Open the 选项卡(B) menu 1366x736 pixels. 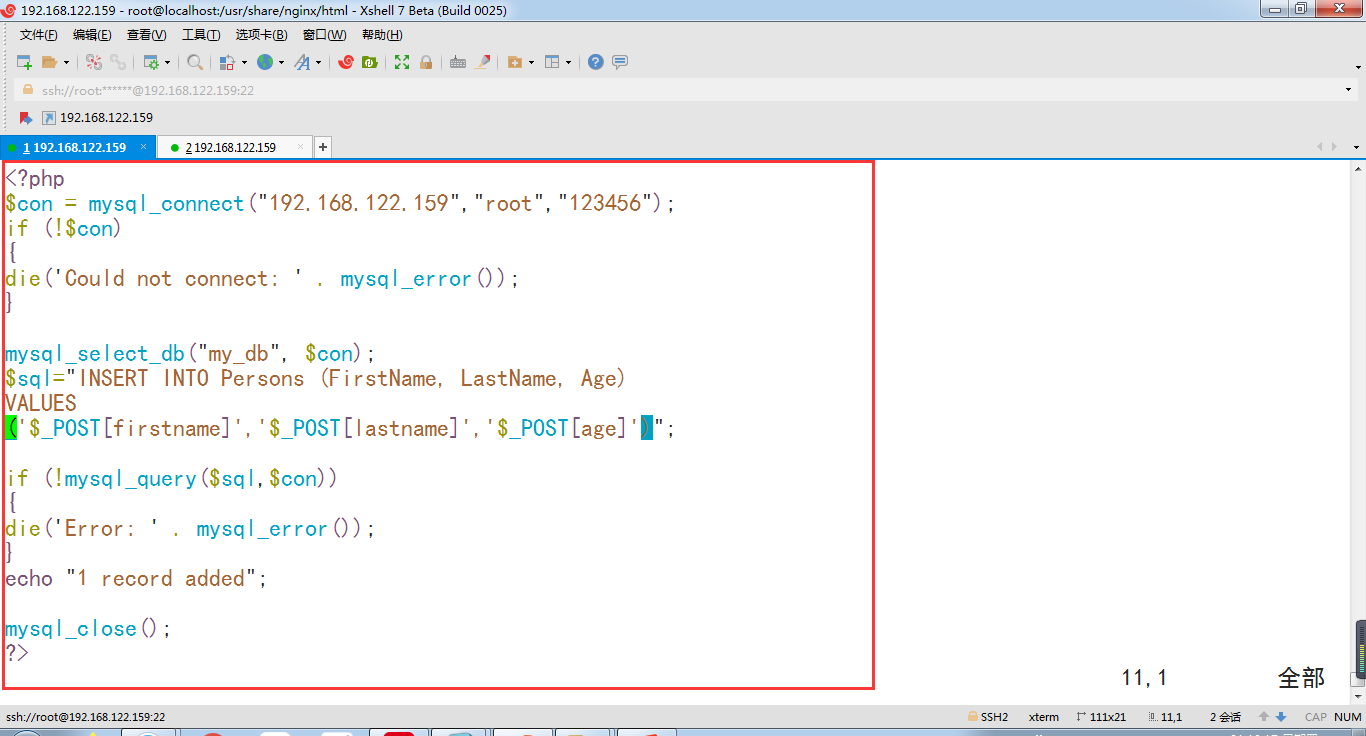(262, 35)
